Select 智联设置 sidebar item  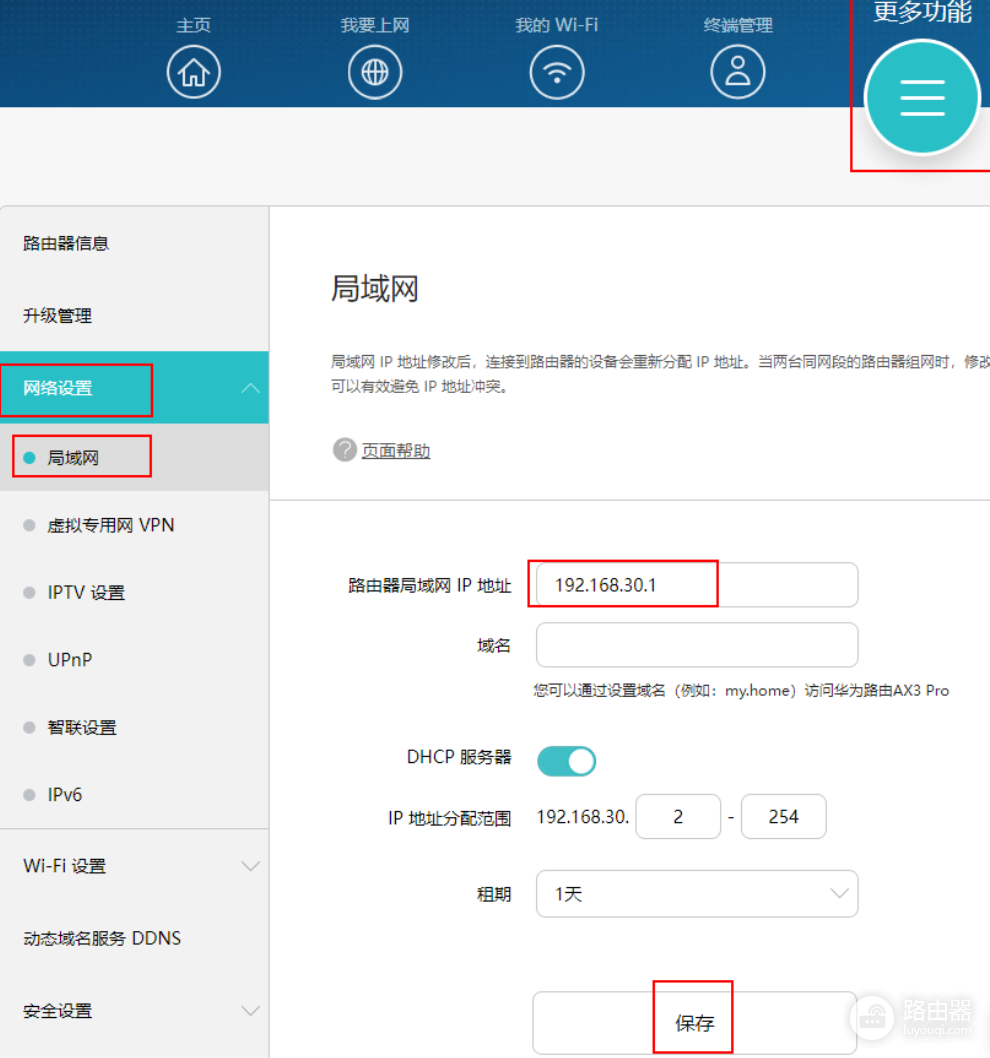coord(82,727)
